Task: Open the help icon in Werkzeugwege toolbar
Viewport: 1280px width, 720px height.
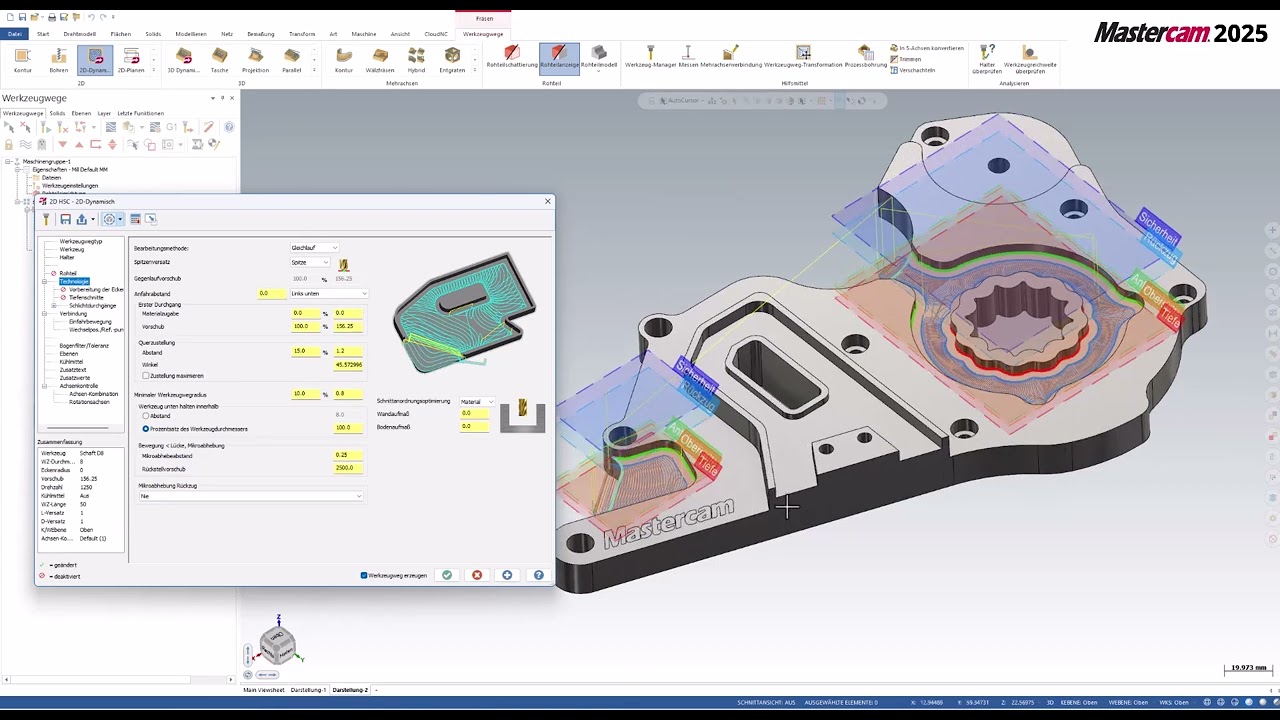Action: point(229,127)
